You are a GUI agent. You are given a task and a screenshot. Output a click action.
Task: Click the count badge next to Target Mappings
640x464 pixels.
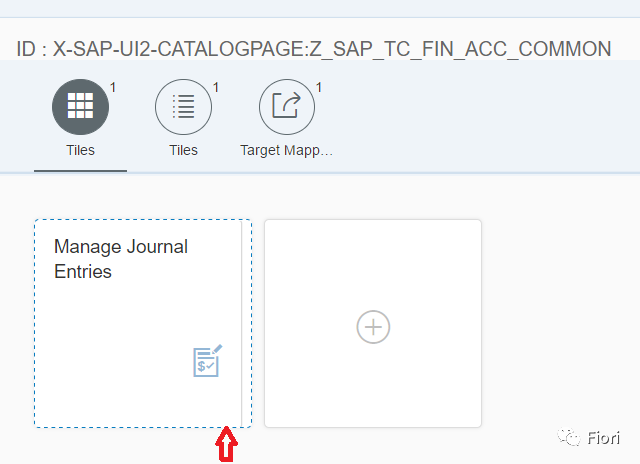pos(319,88)
